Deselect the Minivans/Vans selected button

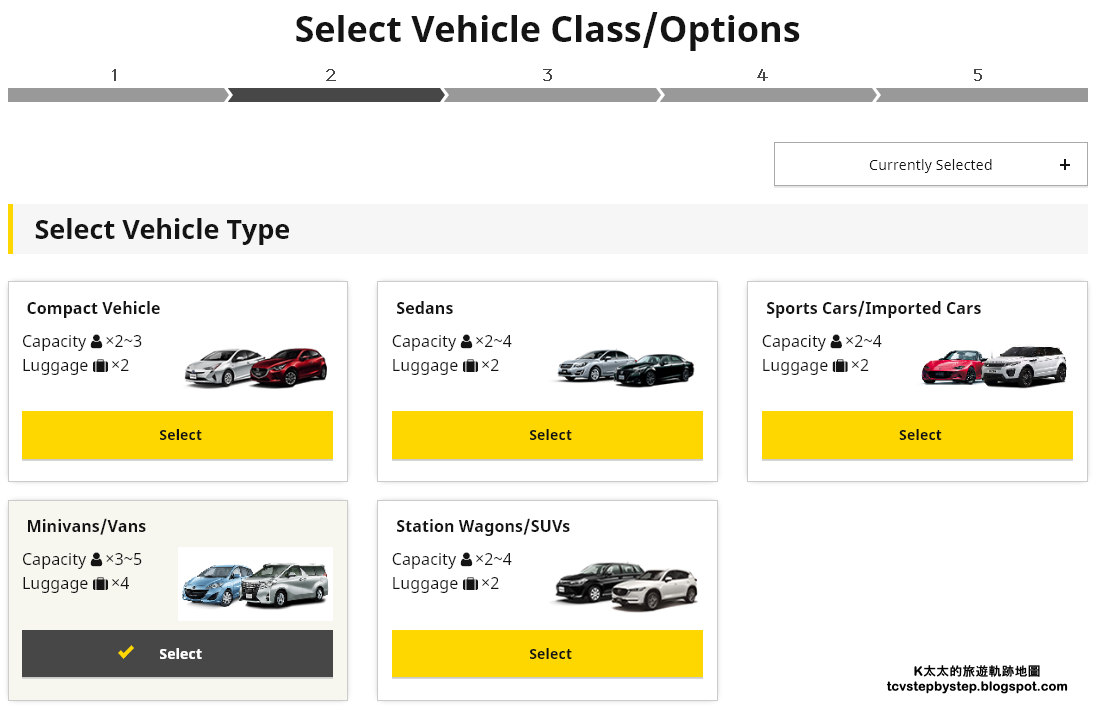177,654
